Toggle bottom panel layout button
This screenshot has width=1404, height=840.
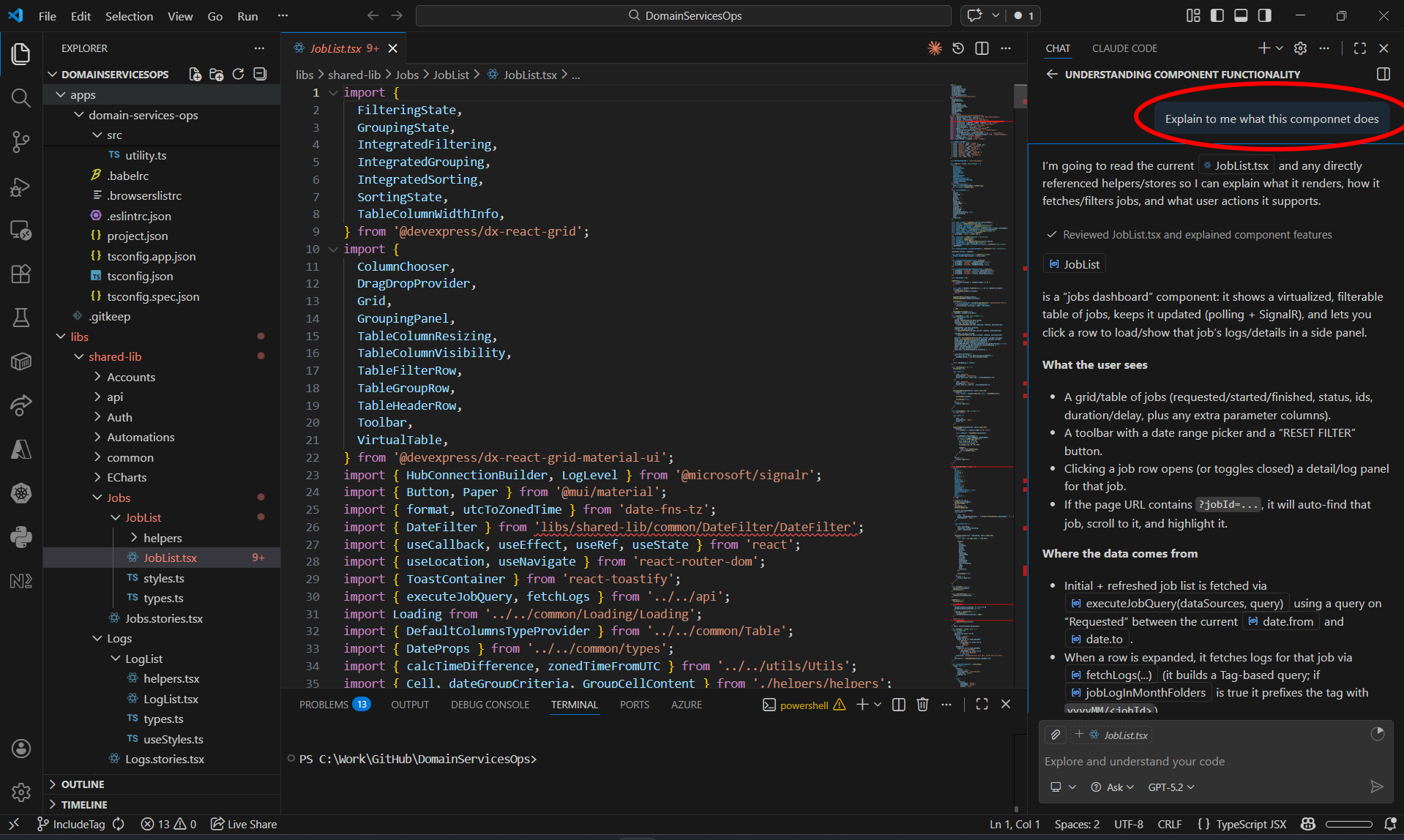point(1241,15)
